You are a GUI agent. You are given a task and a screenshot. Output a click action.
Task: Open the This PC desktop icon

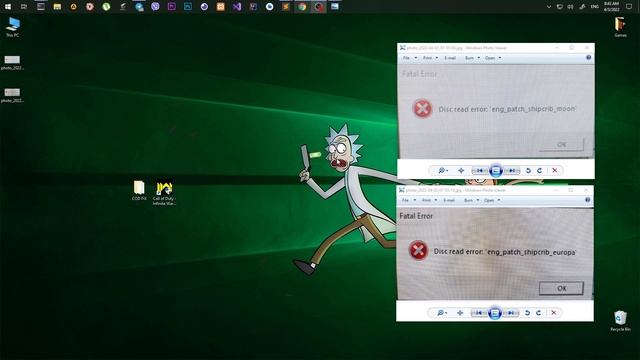(x=13, y=27)
